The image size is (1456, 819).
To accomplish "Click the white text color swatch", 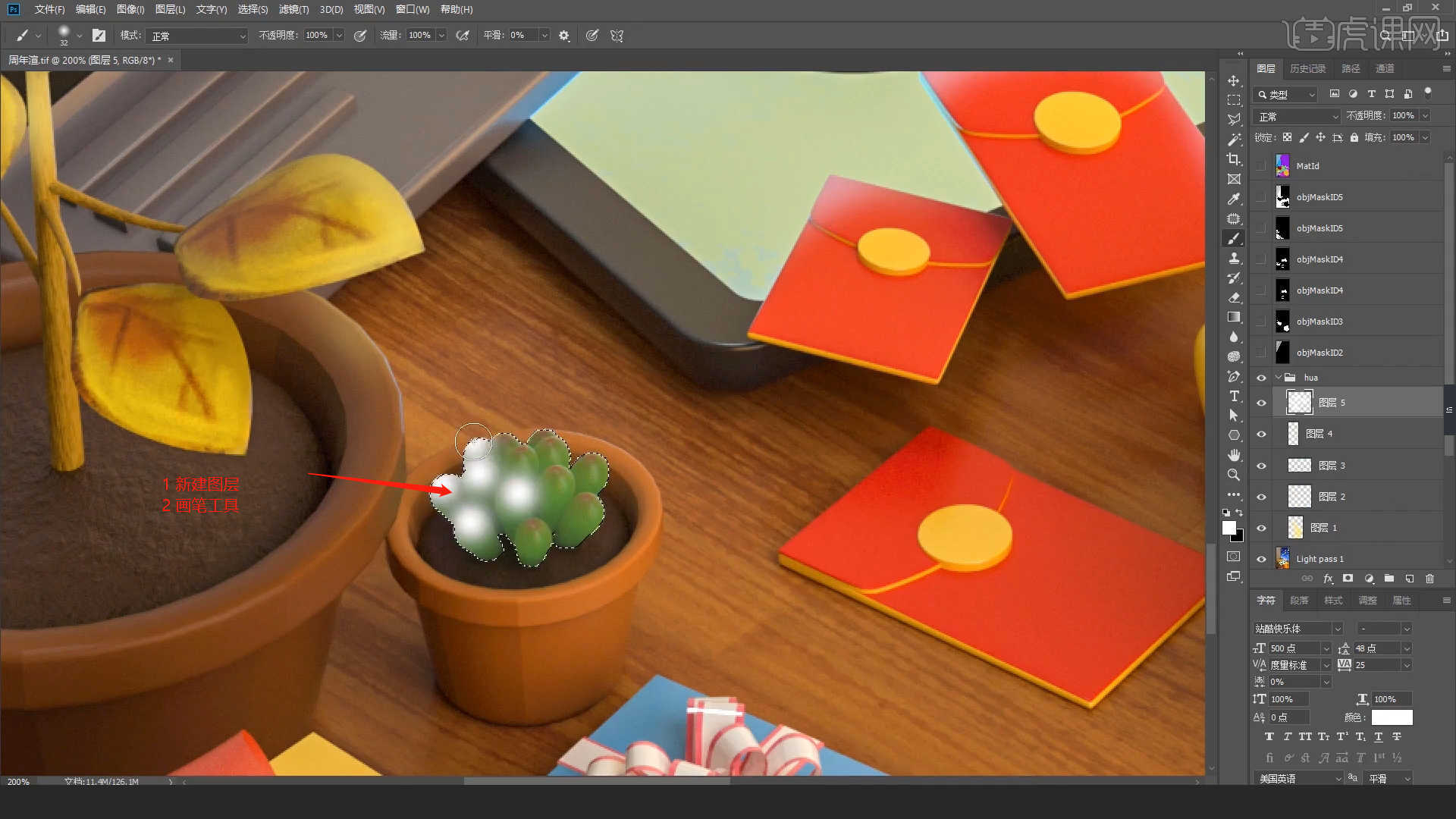I will tap(1392, 717).
